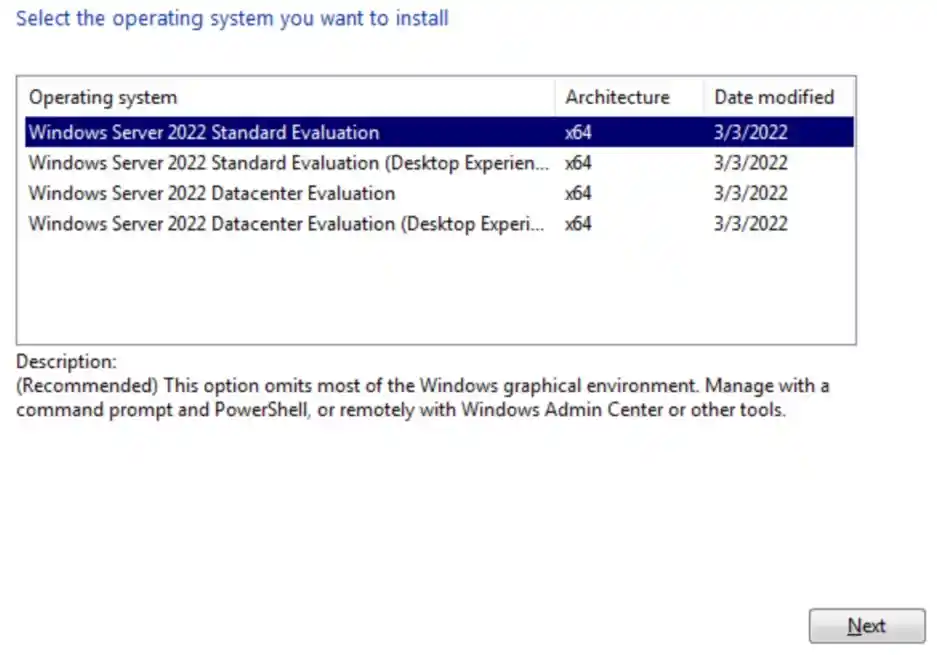The height and width of the screenshot is (655, 937).
Task: Click the date for Datacenter Evaluation (Desktop Experience)
Action: (x=750, y=224)
